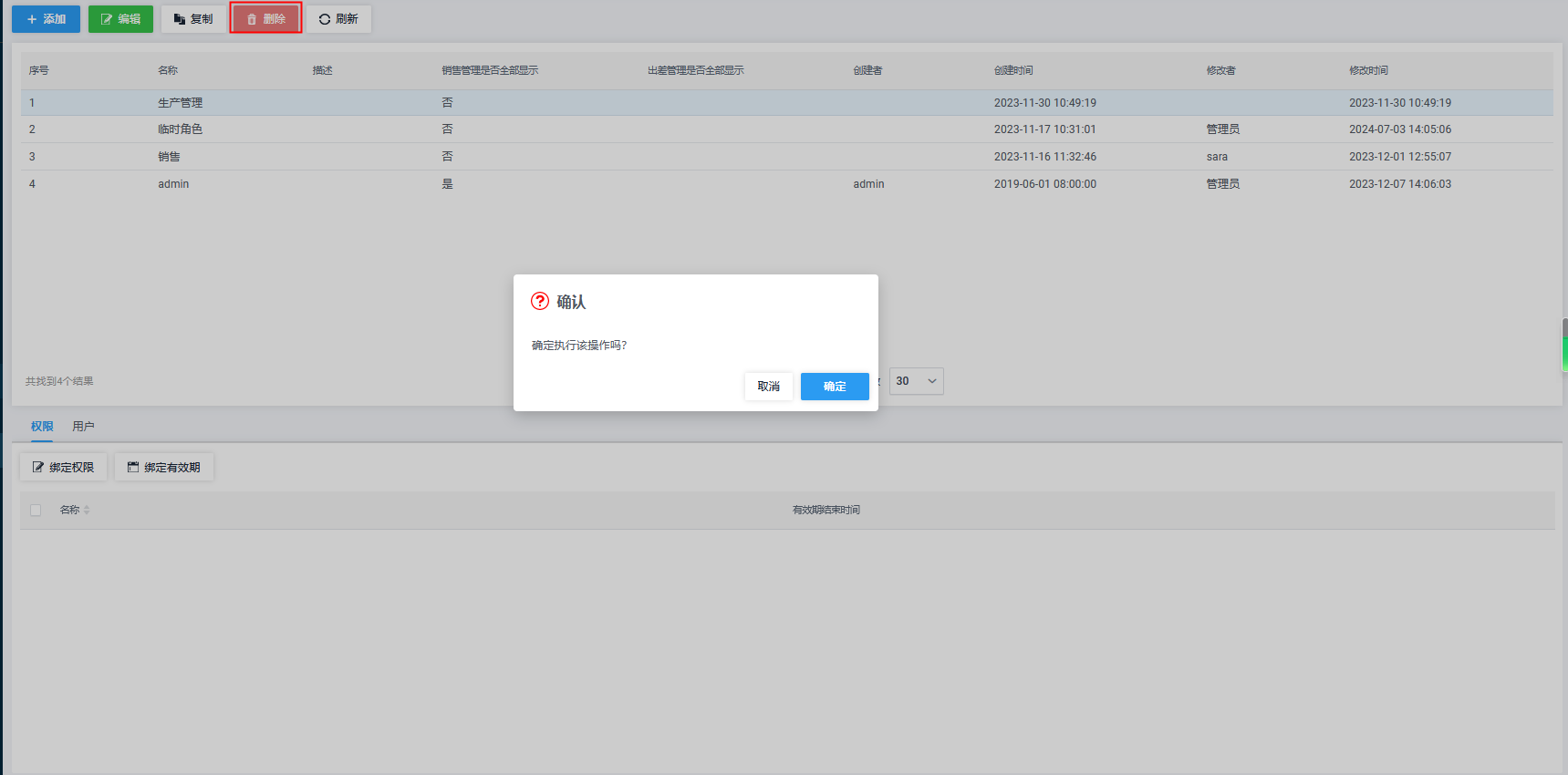Switch to the 用户 tab
The image size is (1568, 775).
(83, 426)
